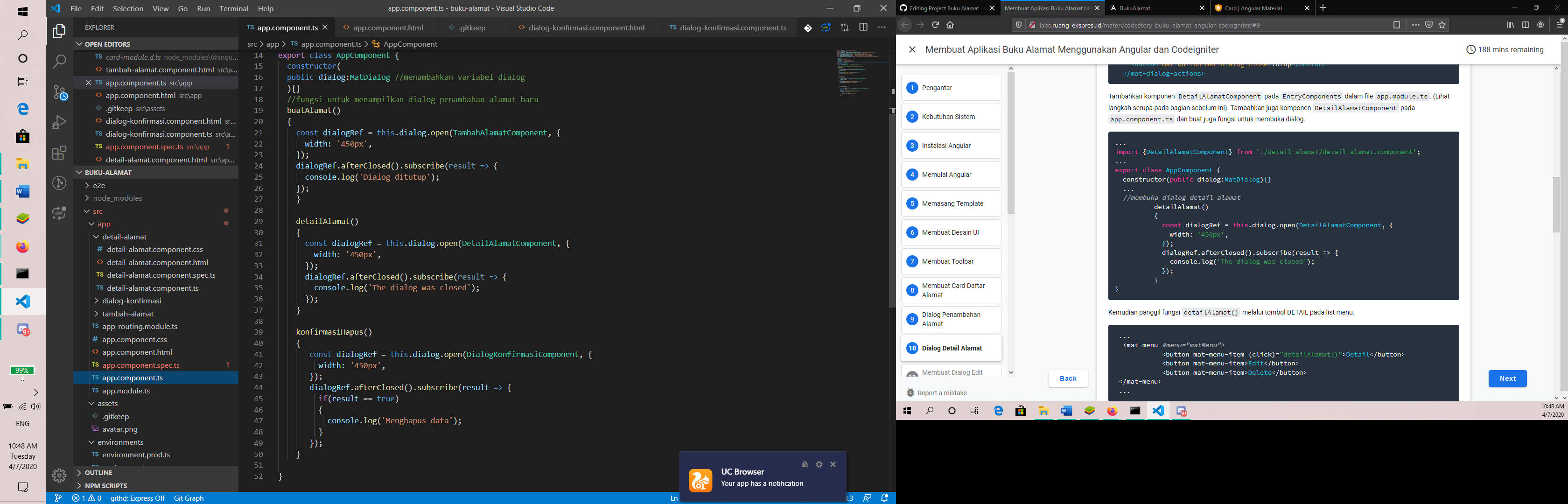Close the course with the X icon
This screenshot has width=1568, height=504.
(912, 50)
